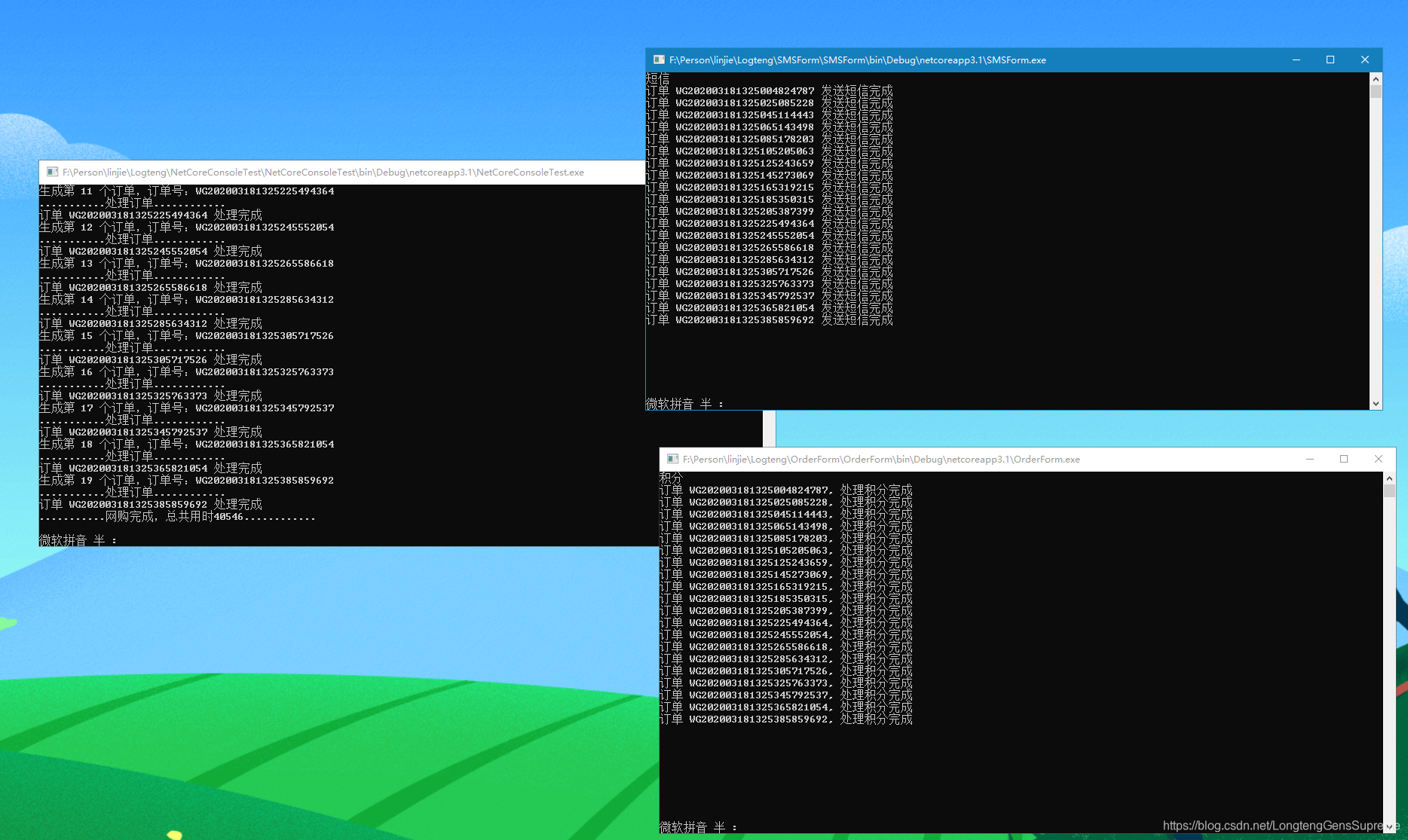Click the OrderForm window scrollbar up arrow

tap(1389, 478)
